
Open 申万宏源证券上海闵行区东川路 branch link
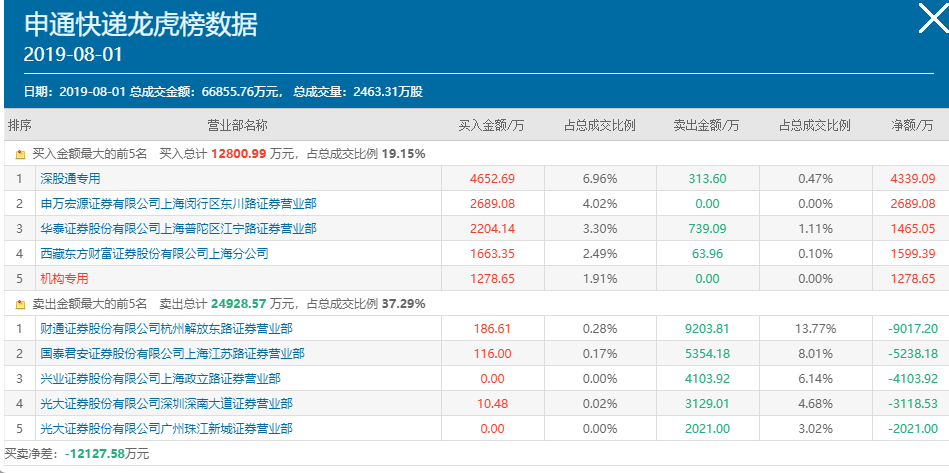(x=178, y=204)
